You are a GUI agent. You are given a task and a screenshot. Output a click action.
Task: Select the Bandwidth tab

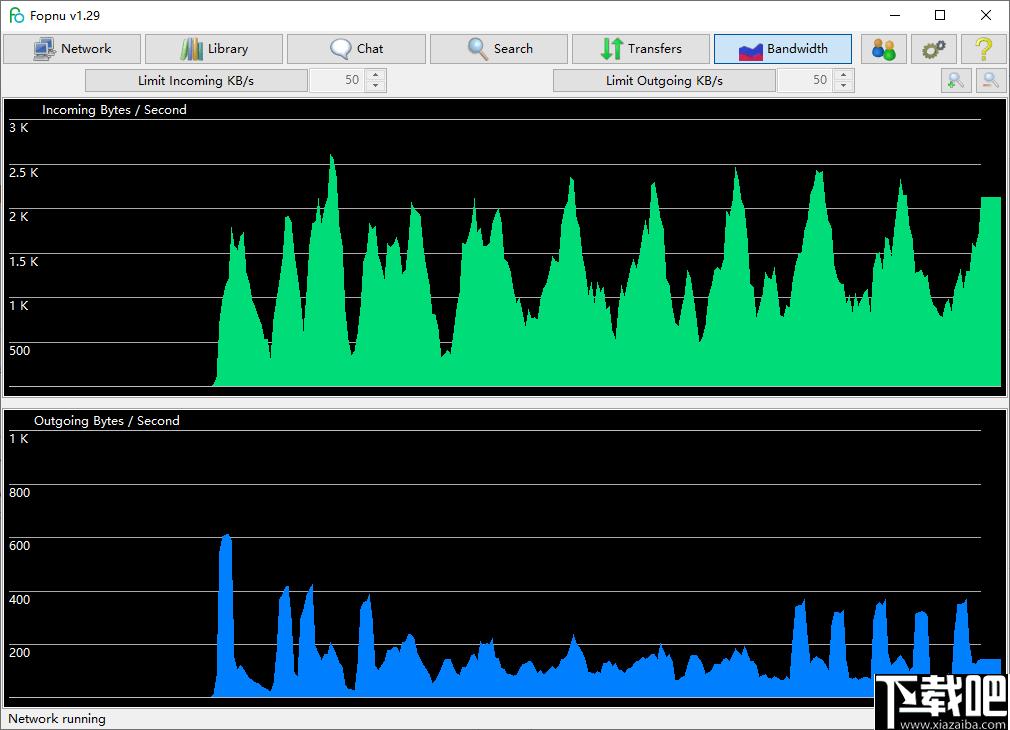coord(783,49)
